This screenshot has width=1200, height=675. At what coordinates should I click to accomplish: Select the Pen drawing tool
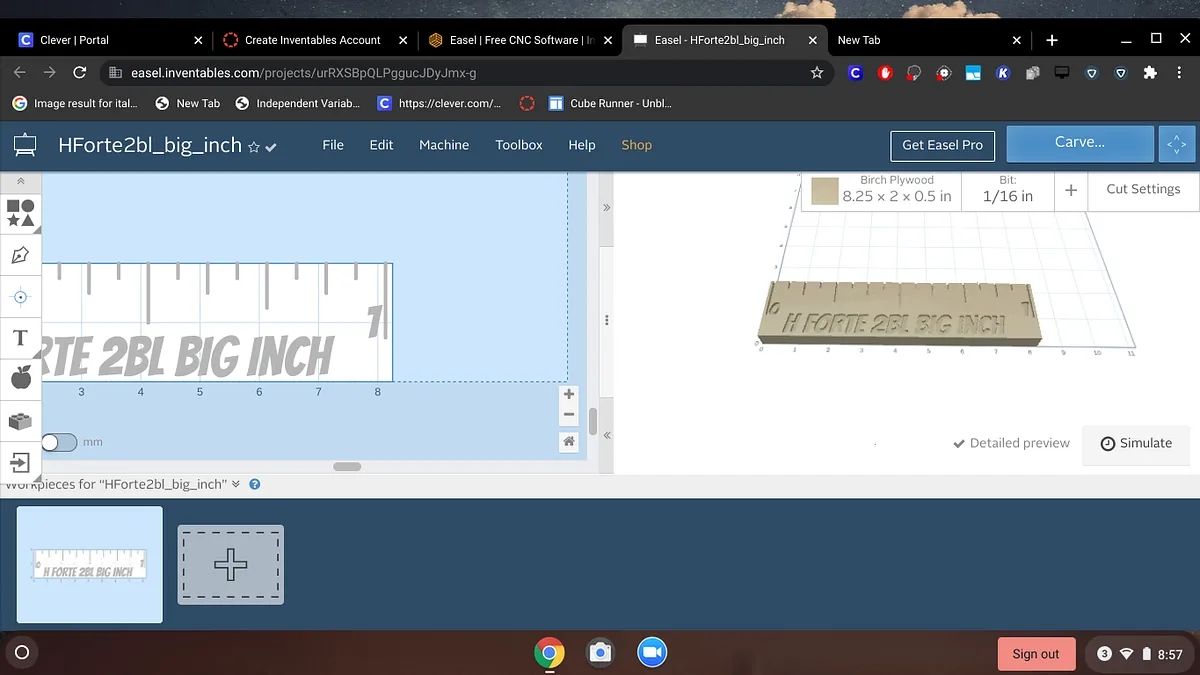click(x=20, y=256)
